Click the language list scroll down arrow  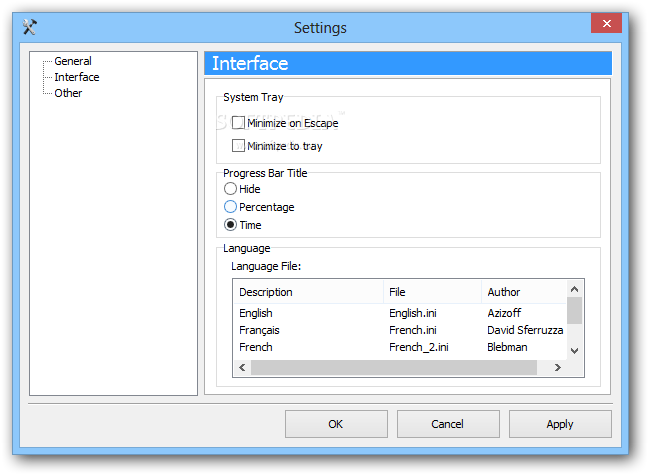click(574, 351)
